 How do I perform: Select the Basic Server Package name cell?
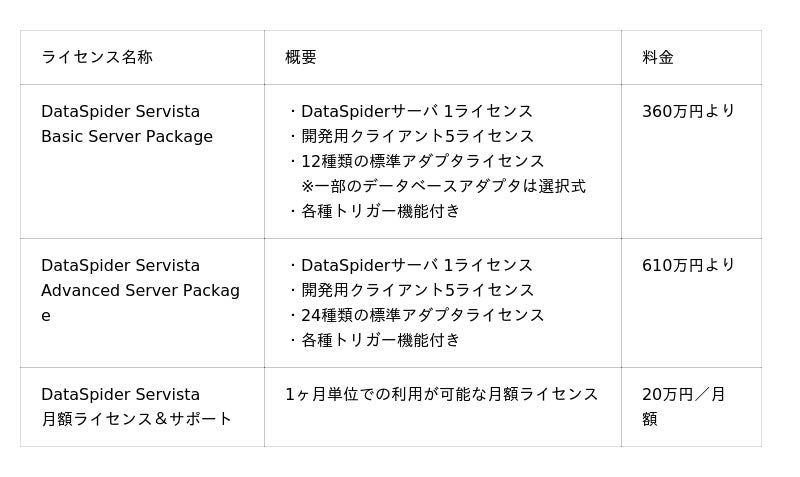127,124
